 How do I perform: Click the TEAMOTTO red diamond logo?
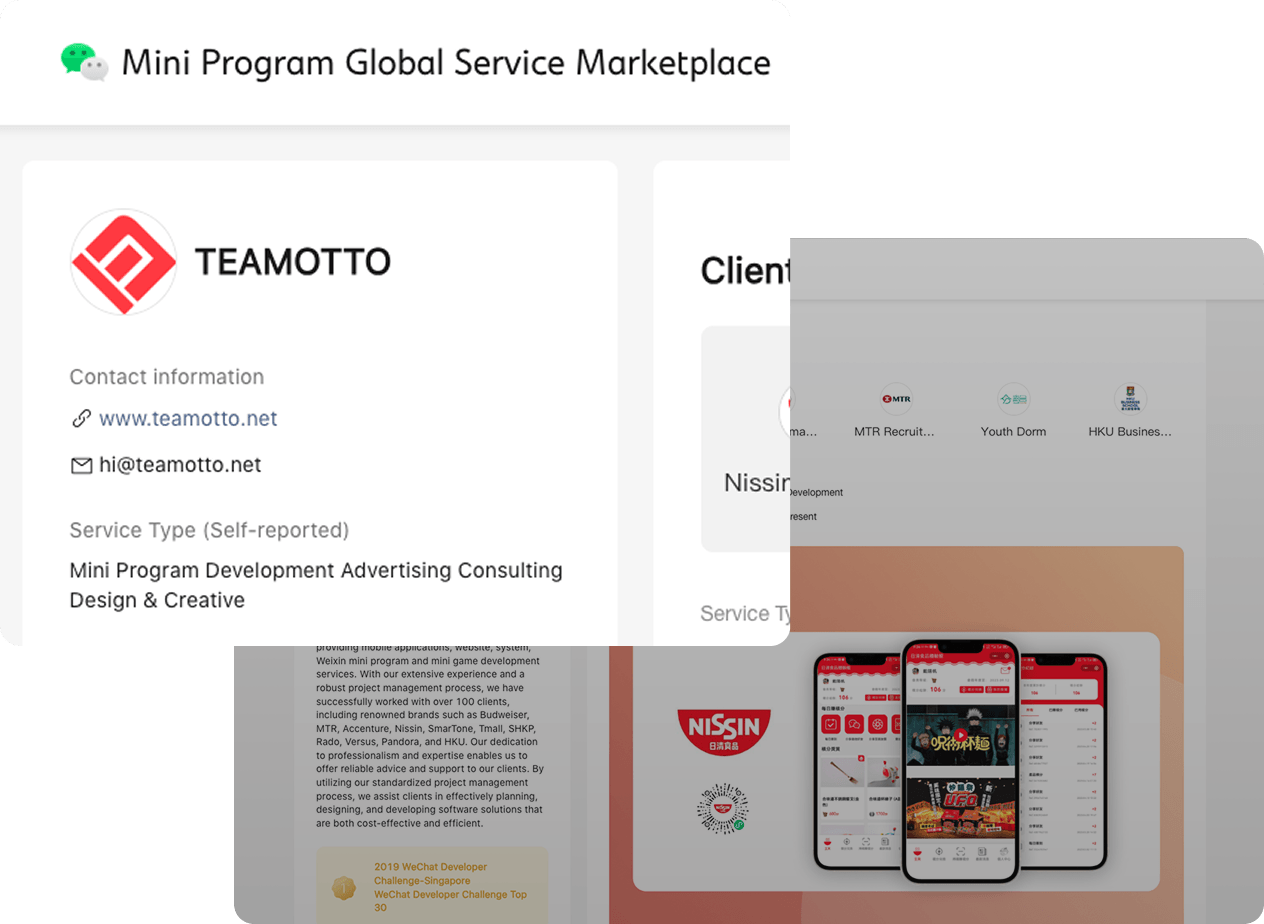click(124, 262)
